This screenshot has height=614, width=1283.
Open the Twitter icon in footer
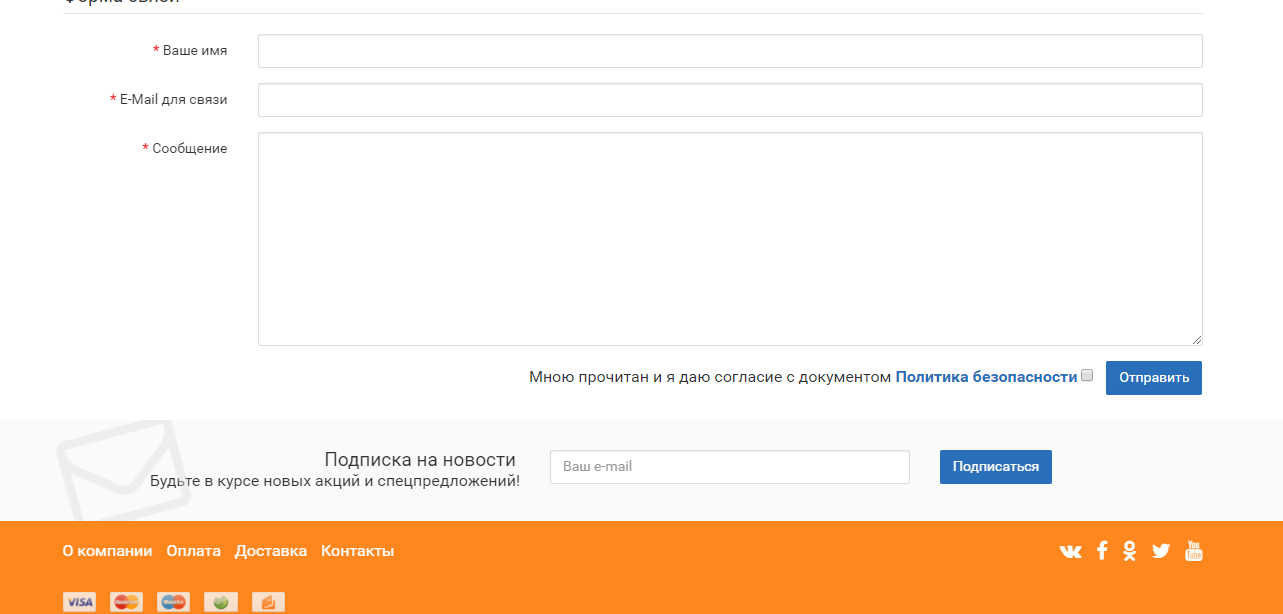[x=1161, y=550]
